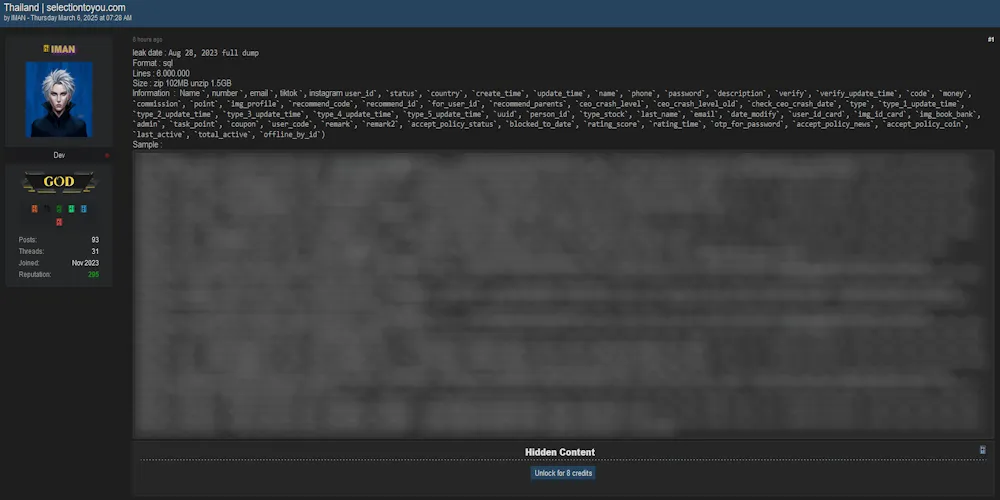Image resolution: width=1000 pixels, height=500 pixels.
Task: Click the blue award badge icon
Action: pos(84,209)
